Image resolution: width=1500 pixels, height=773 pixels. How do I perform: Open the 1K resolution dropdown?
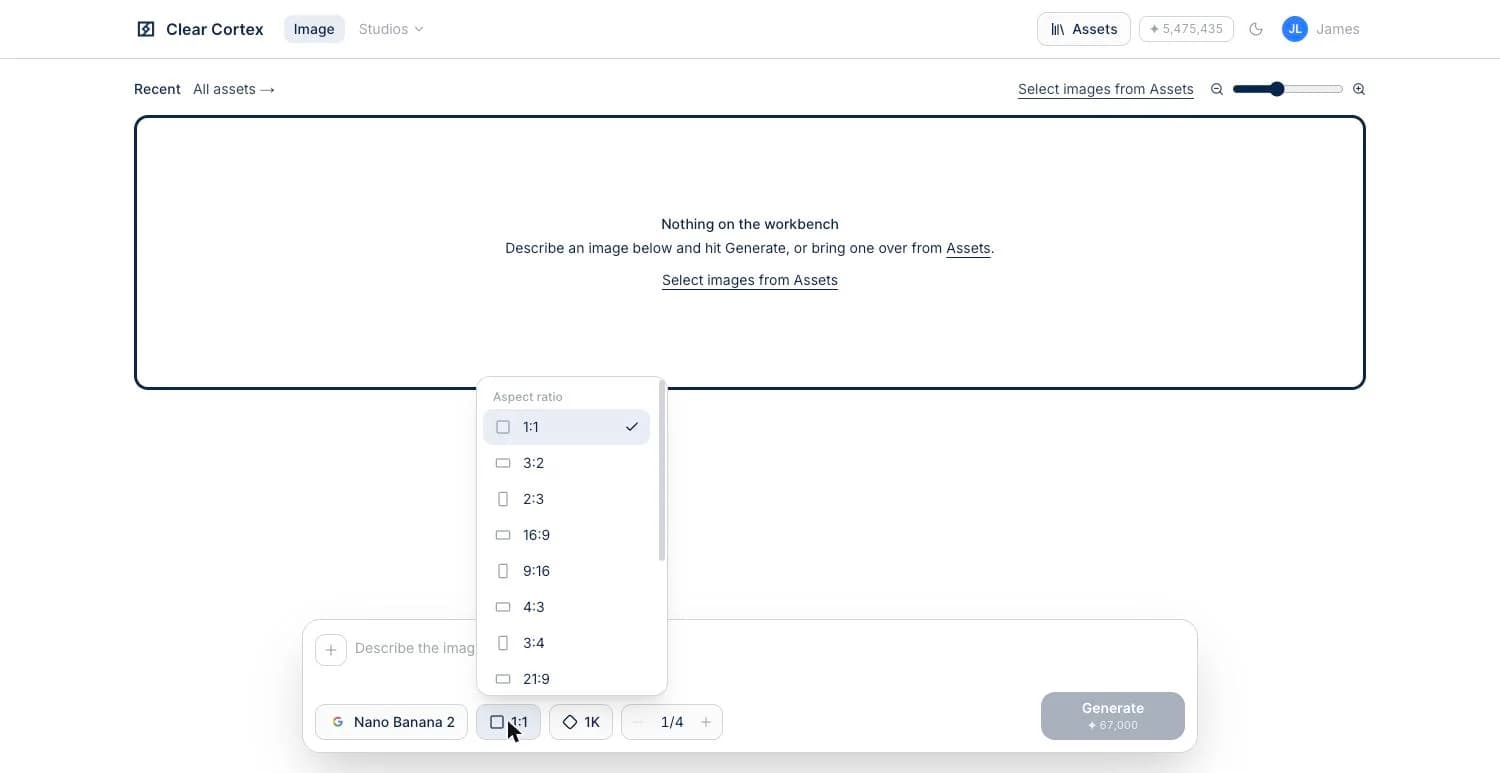pyautogui.click(x=581, y=722)
